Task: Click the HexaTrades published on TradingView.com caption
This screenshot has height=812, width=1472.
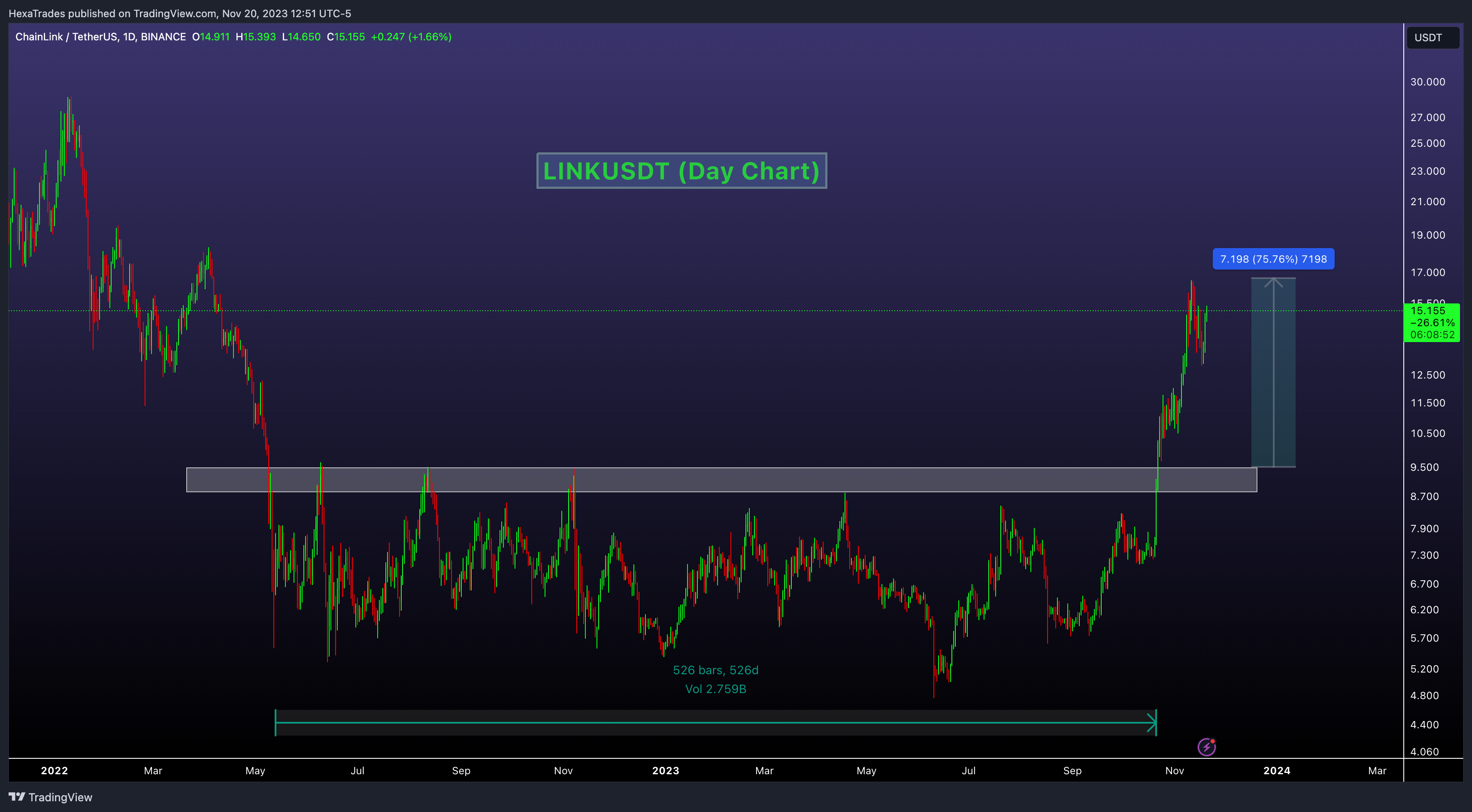Action: point(179,13)
